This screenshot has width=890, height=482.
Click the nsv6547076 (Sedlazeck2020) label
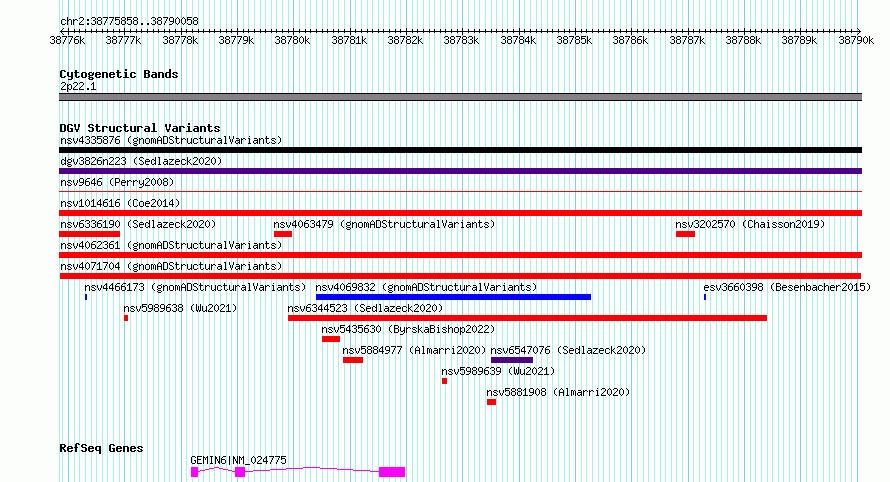tap(568, 350)
